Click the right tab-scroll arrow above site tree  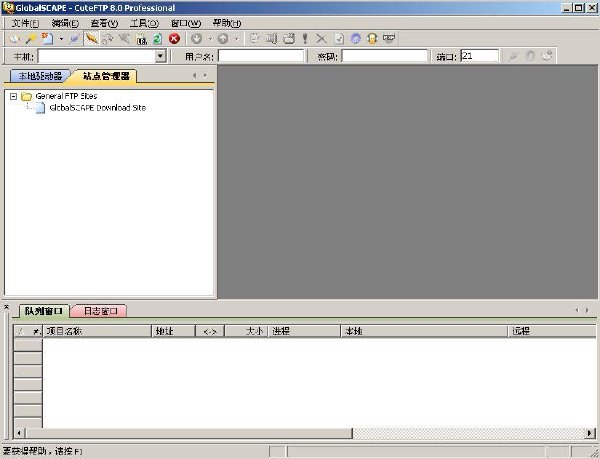205,76
